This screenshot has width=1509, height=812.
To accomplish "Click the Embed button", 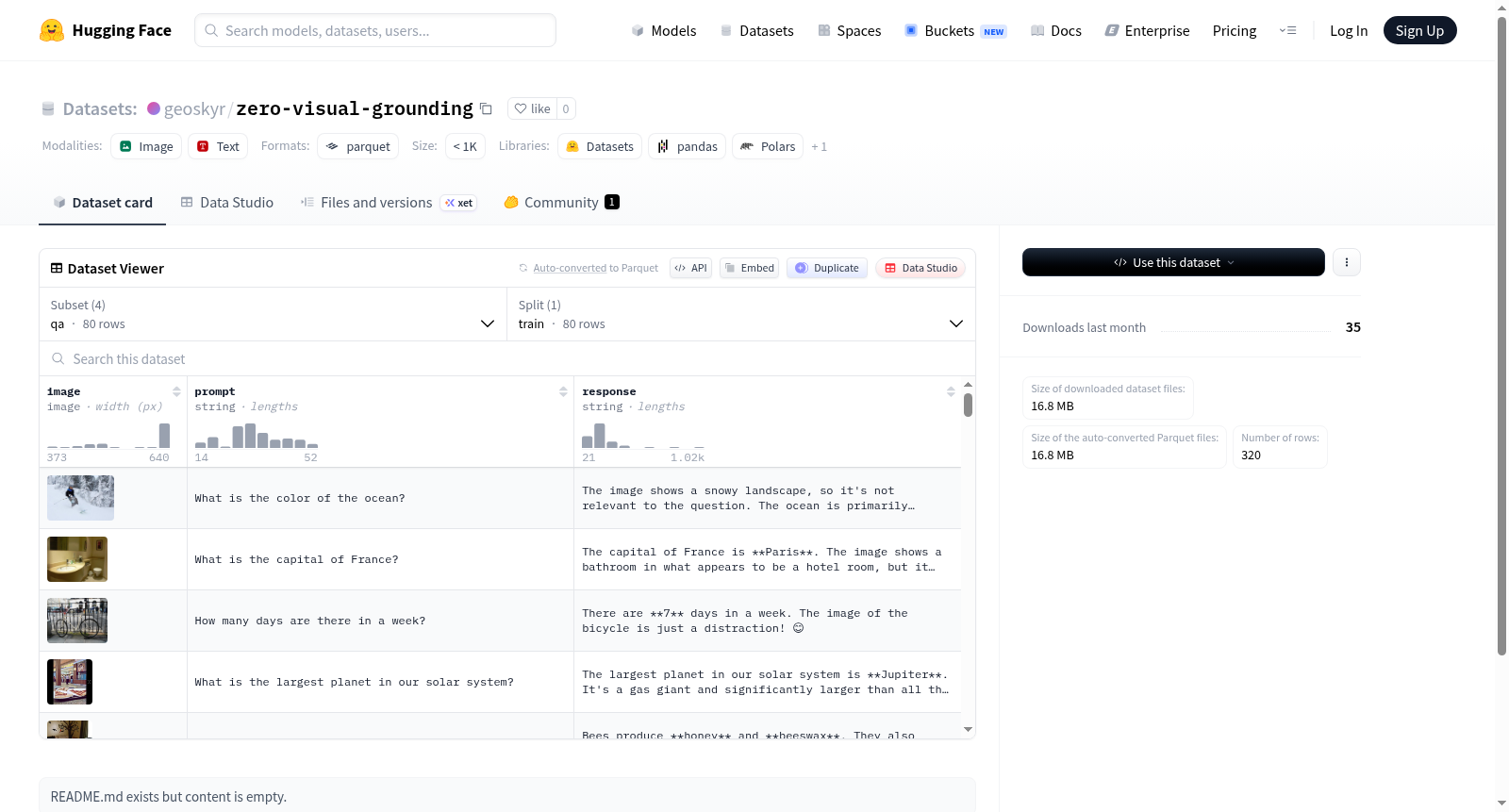I will 749,268.
